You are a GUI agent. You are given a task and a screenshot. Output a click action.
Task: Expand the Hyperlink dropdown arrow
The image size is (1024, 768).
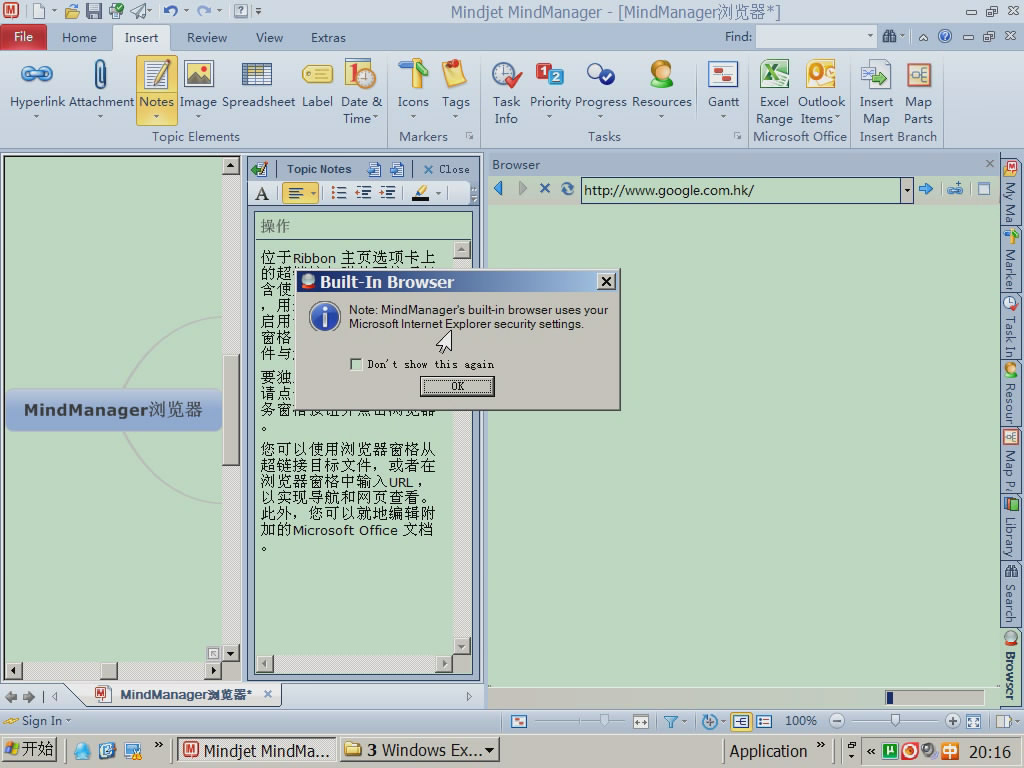coord(37,117)
